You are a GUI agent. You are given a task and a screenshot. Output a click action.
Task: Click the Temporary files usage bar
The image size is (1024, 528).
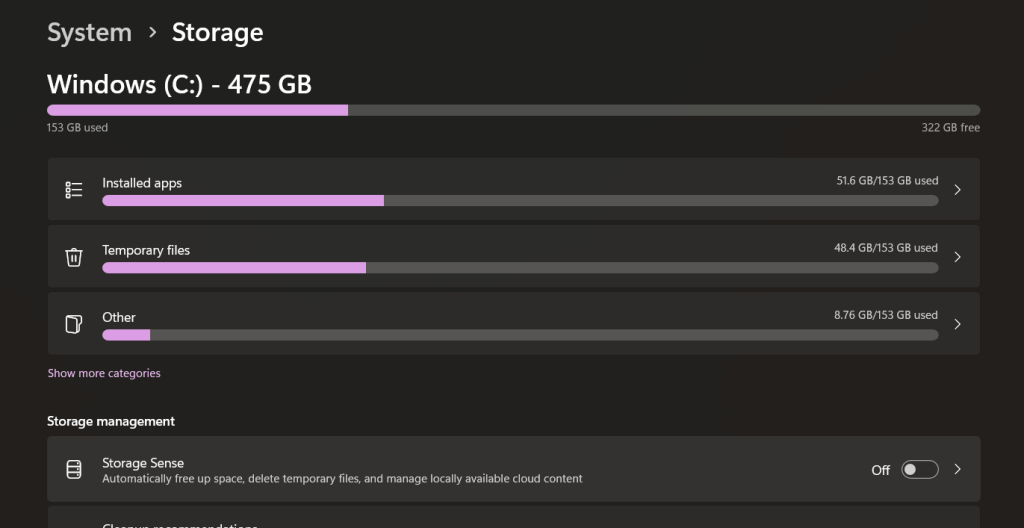(520, 268)
